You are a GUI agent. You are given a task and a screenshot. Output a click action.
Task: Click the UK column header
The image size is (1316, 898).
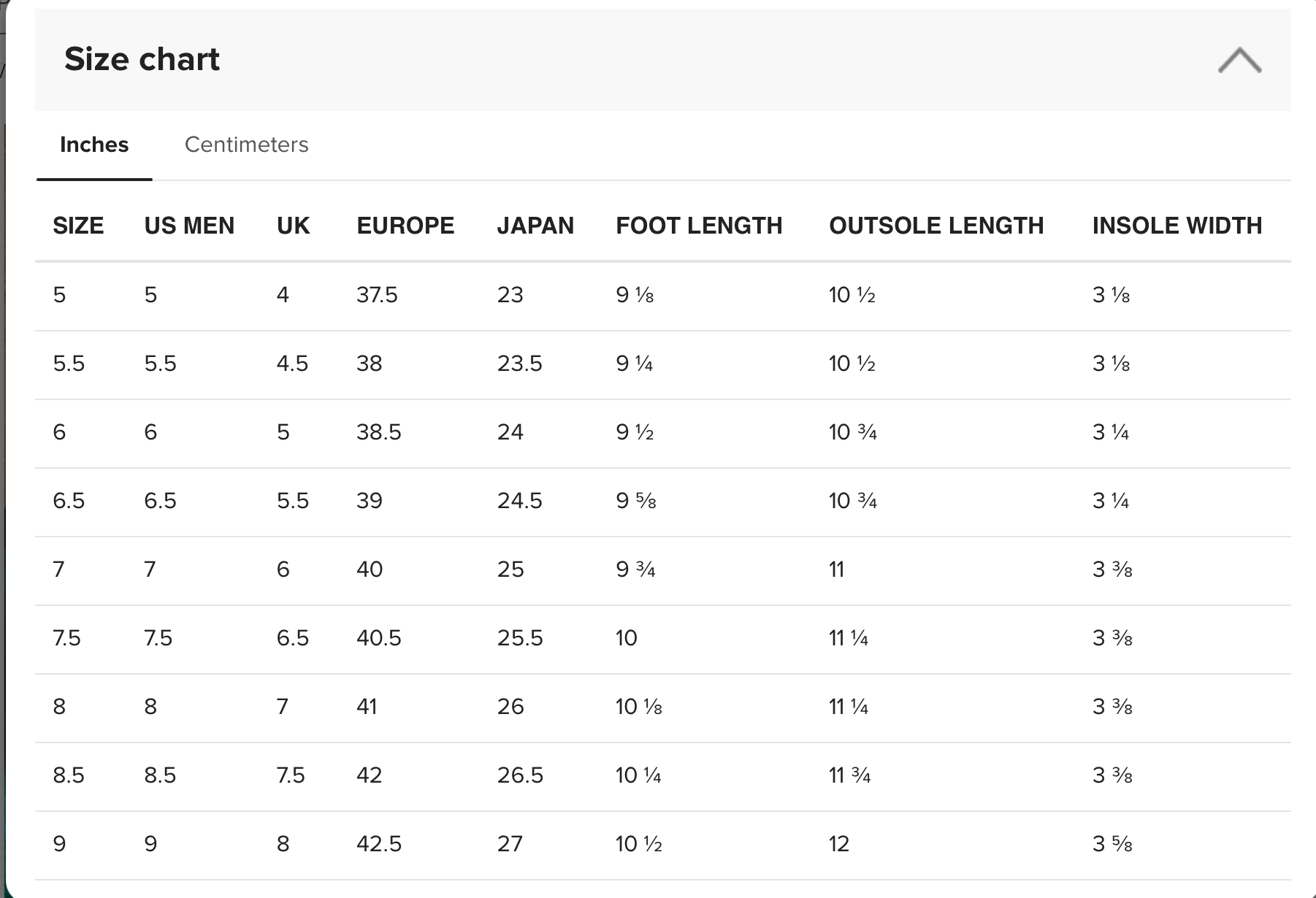(x=293, y=226)
